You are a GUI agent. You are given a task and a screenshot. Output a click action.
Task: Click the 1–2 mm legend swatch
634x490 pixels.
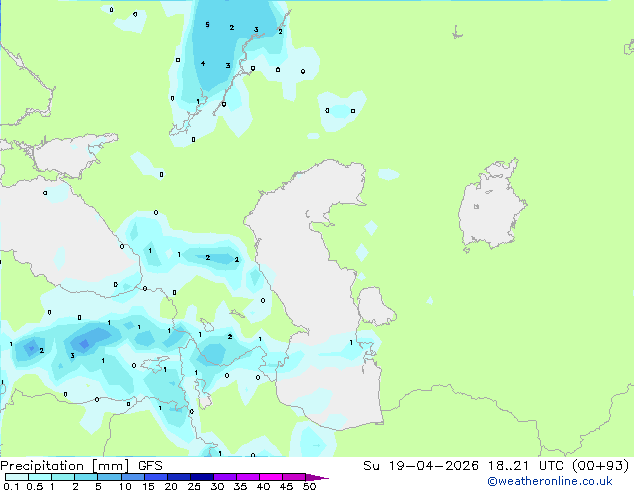(63, 477)
